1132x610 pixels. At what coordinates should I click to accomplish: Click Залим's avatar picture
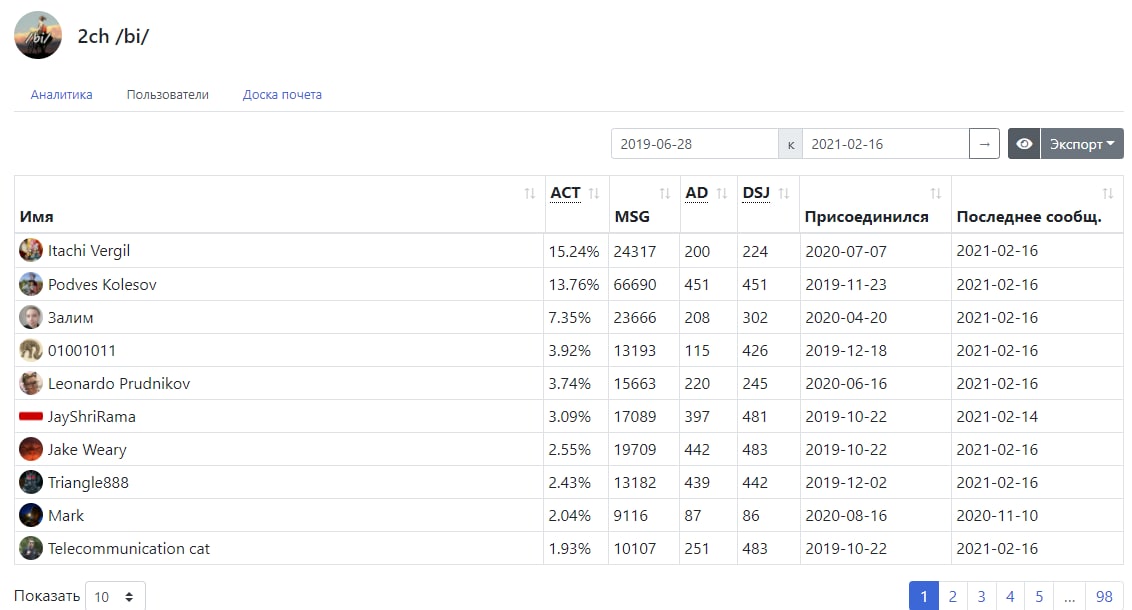point(31,318)
